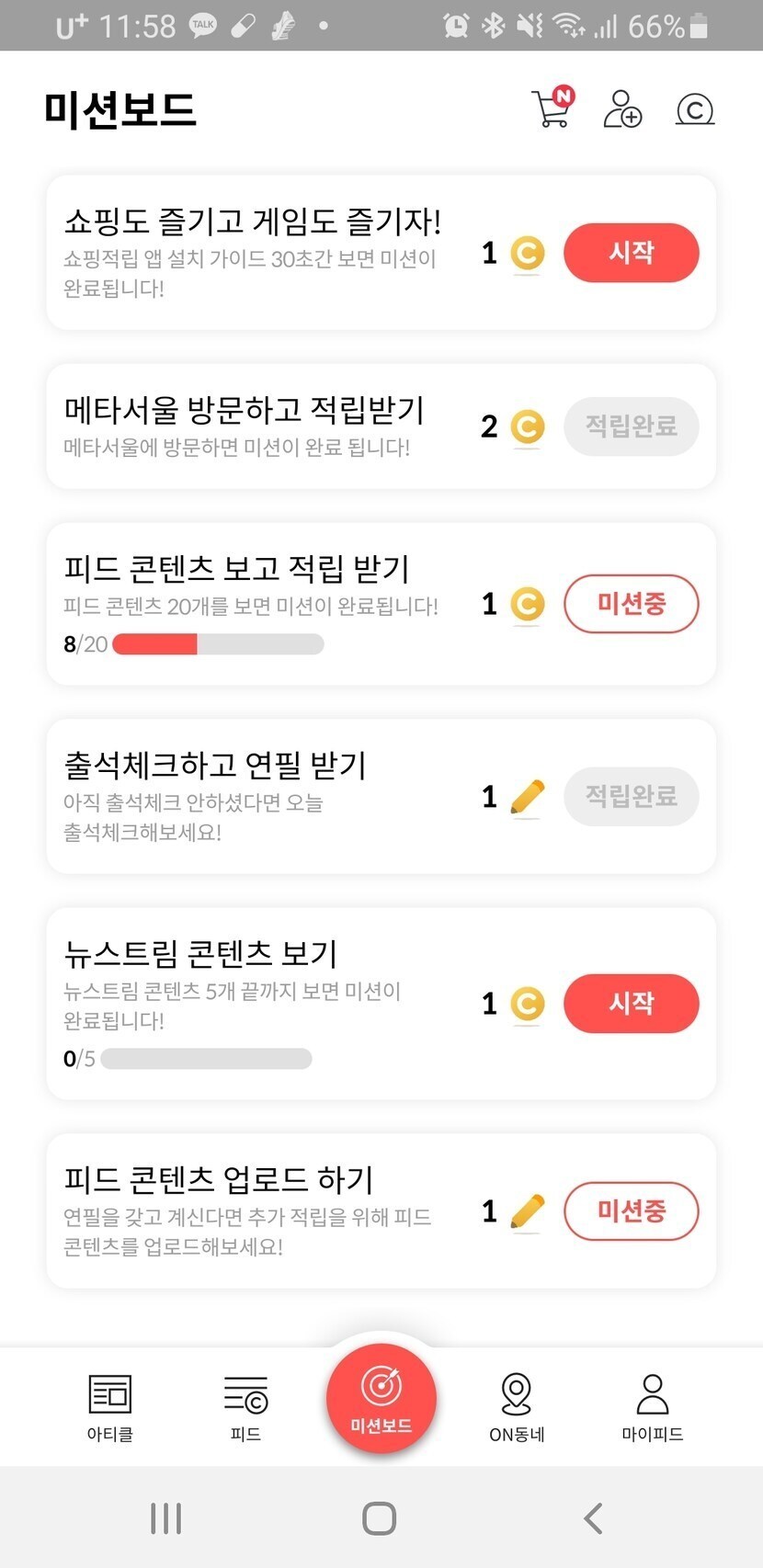Open the coin balance icon in header
The width and height of the screenshot is (763, 1568).
tap(695, 110)
